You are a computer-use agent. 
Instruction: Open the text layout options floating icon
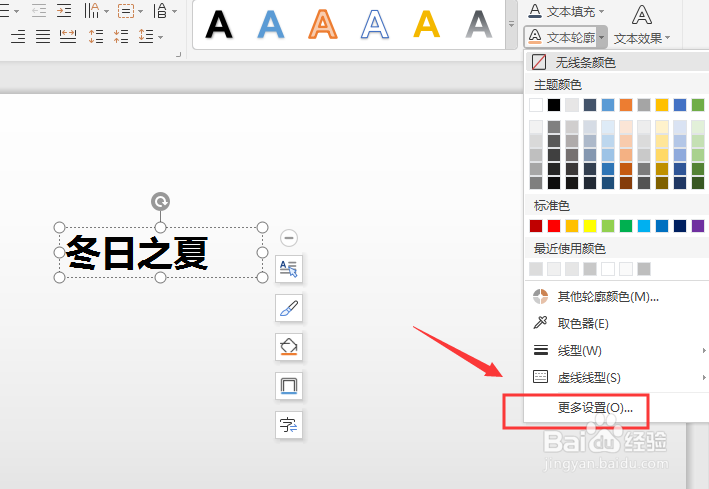[289, 269]
